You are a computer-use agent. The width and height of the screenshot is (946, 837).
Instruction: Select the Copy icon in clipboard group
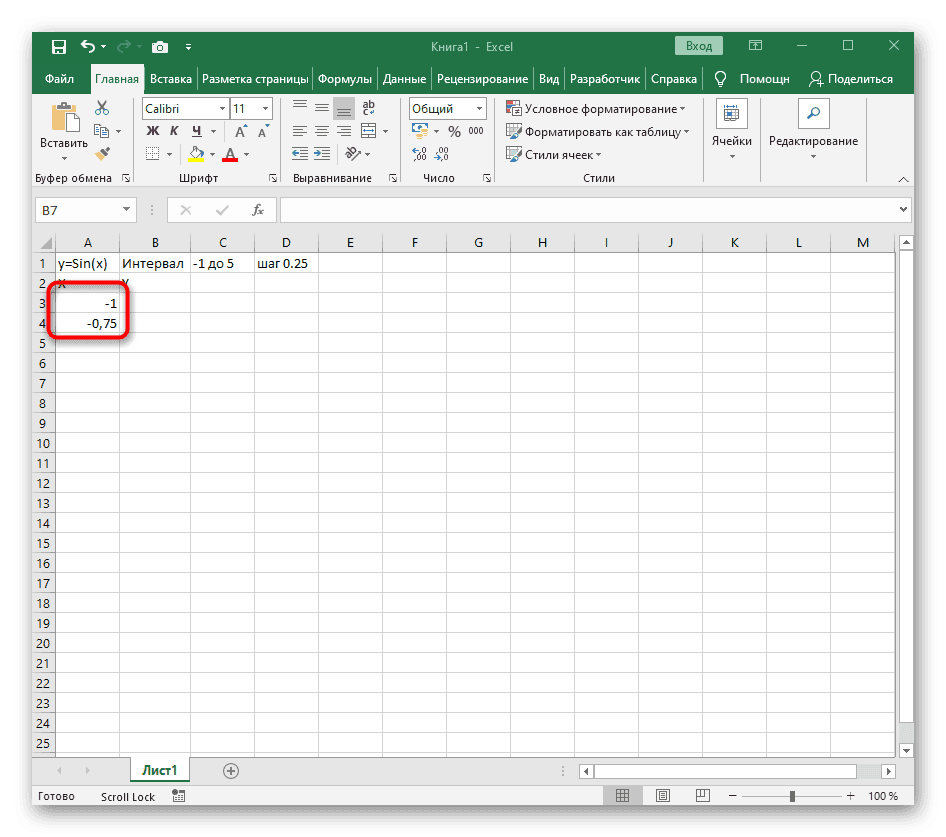click(x=101, y=130)
